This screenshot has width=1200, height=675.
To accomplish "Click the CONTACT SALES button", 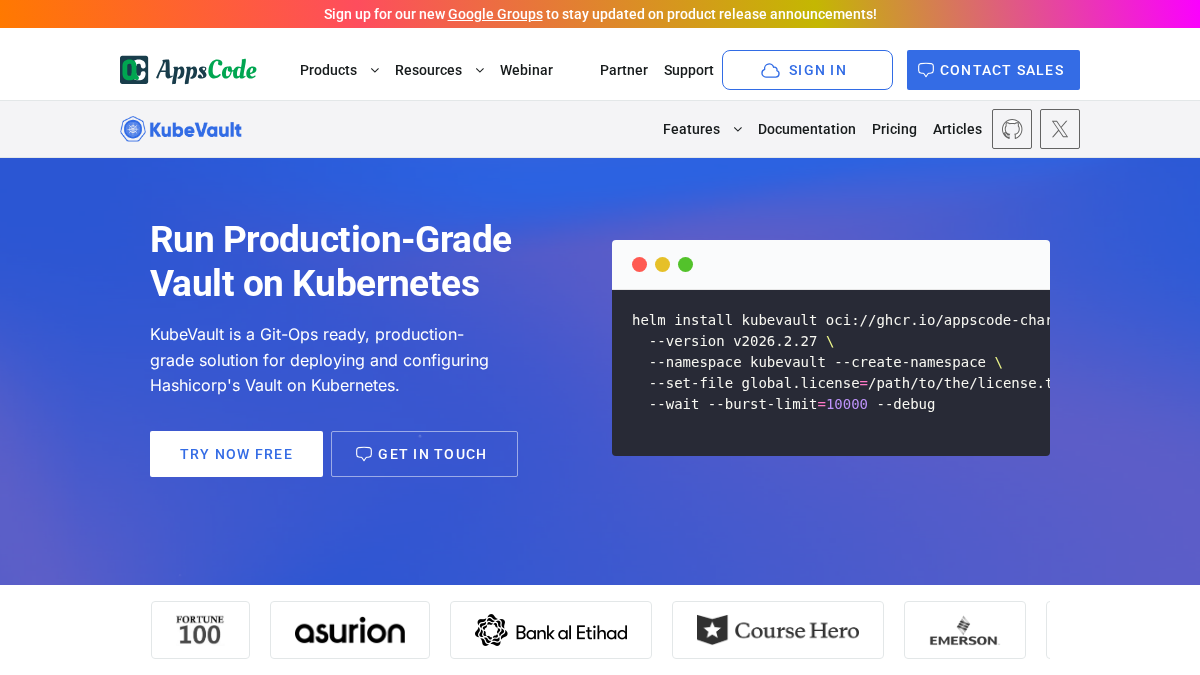I will pyautogui.click(x=993, y=70).
